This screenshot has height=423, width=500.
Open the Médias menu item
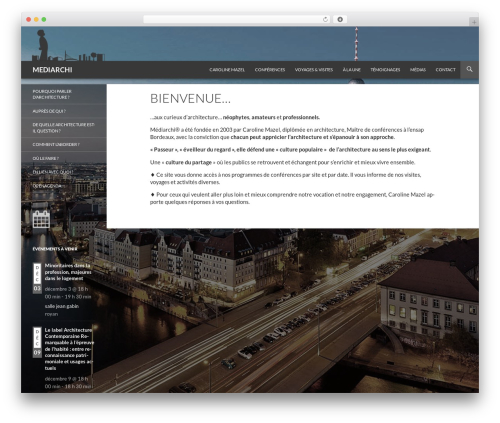coord(418,70)
